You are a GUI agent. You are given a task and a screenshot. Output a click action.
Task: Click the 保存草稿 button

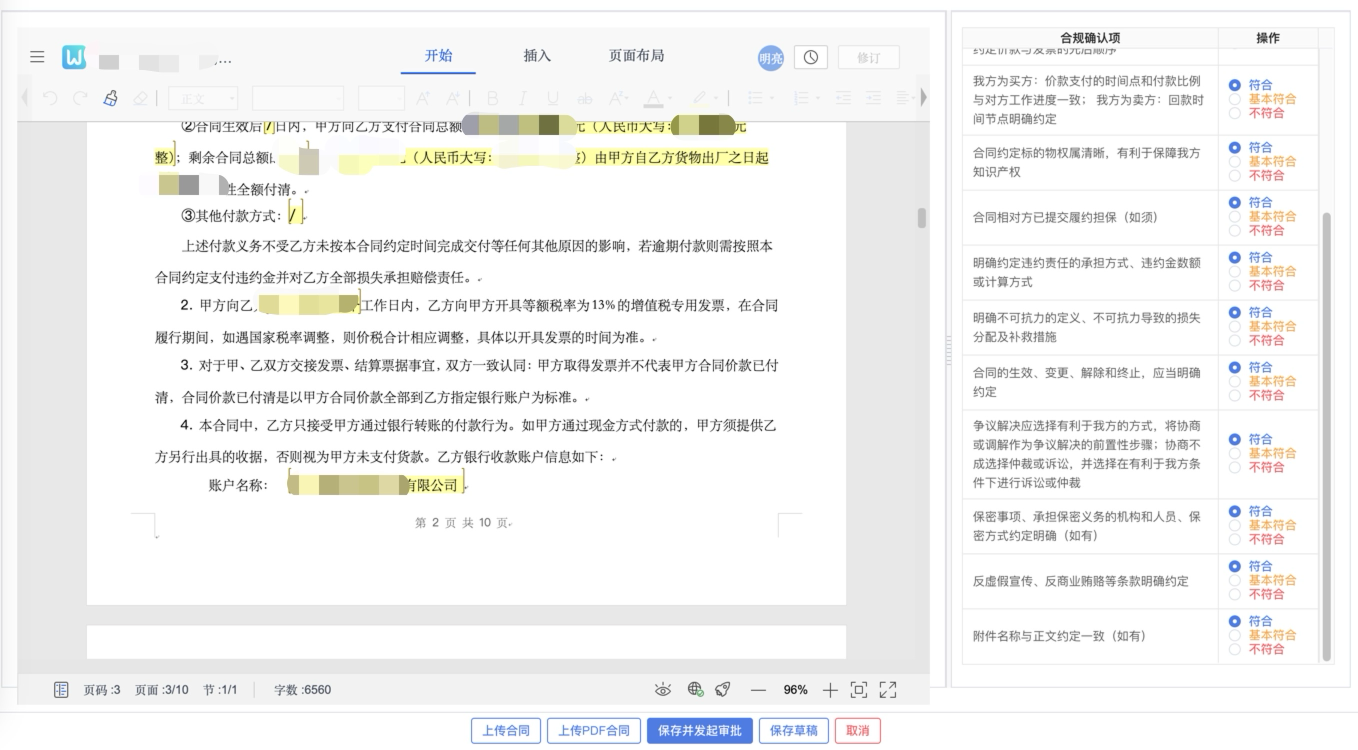[794, 730]
